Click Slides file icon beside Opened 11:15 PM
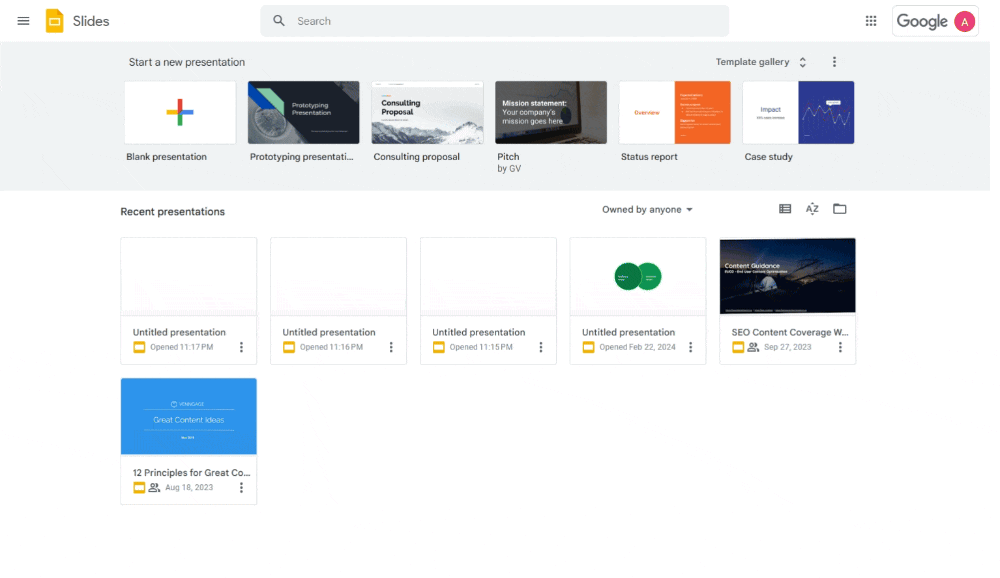1000x578 pixels. (x=439, y=347)
